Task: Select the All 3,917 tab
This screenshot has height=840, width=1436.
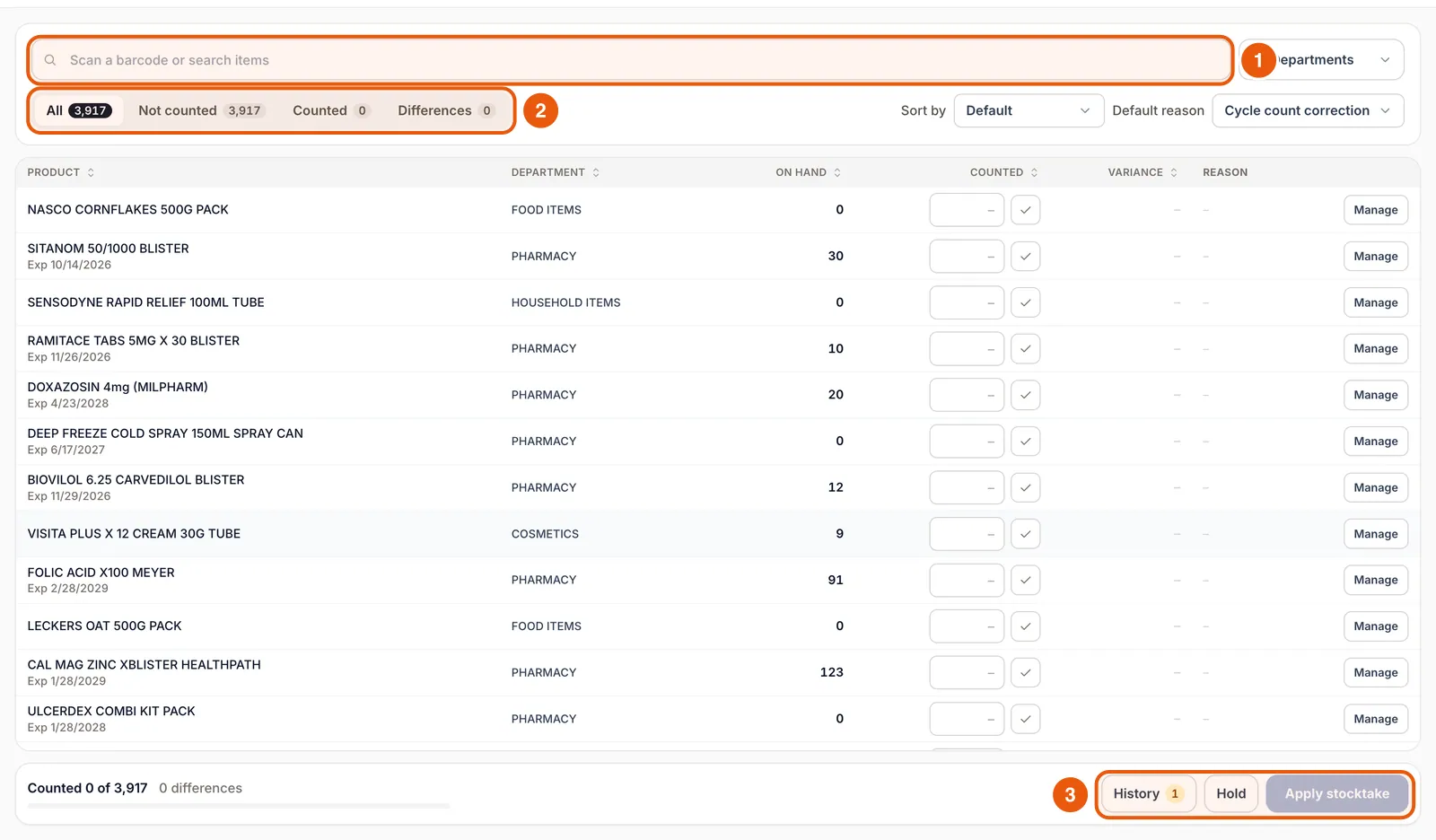Action: [78, 110]
